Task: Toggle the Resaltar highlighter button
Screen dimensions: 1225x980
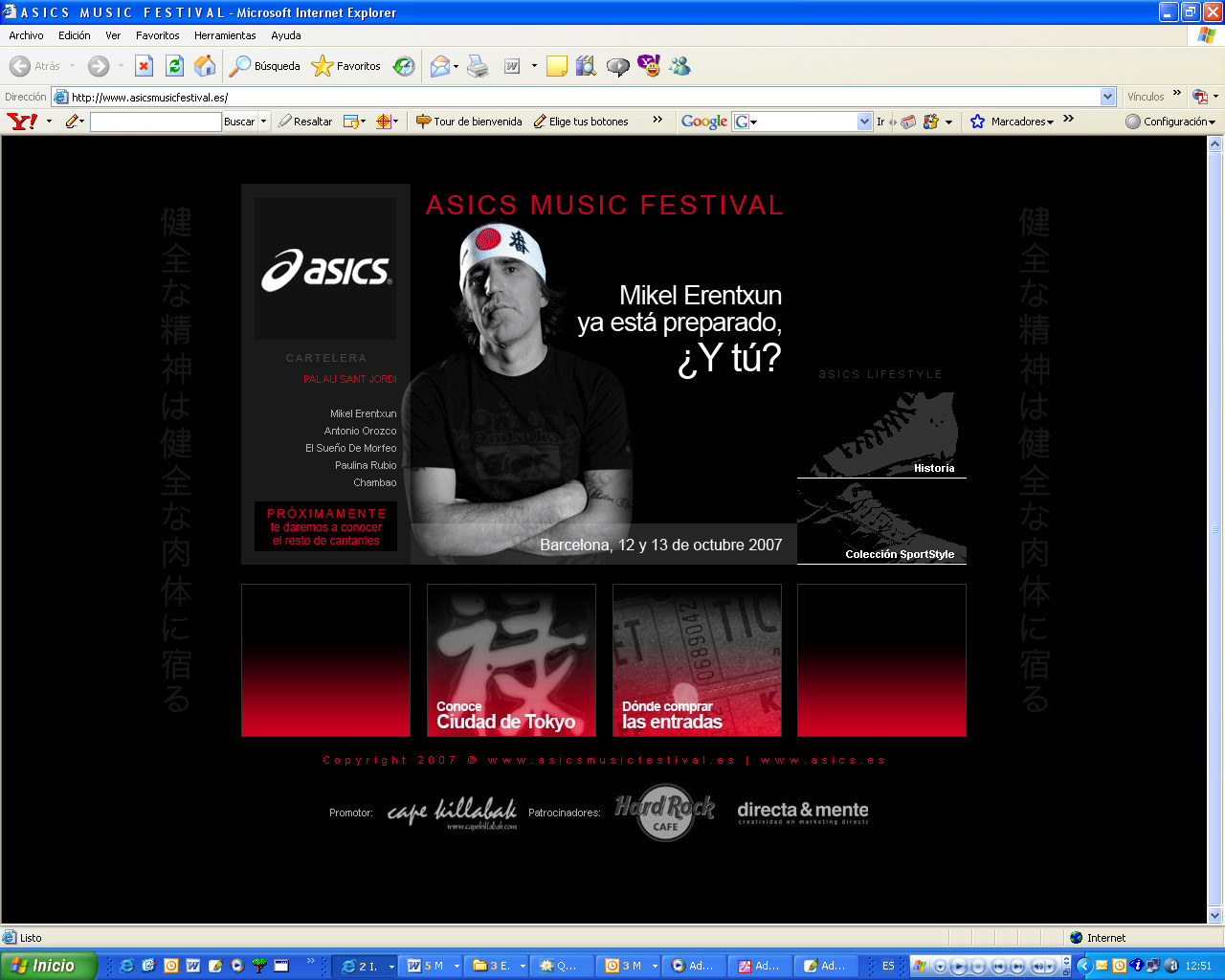Action: (x=305, y=122)
